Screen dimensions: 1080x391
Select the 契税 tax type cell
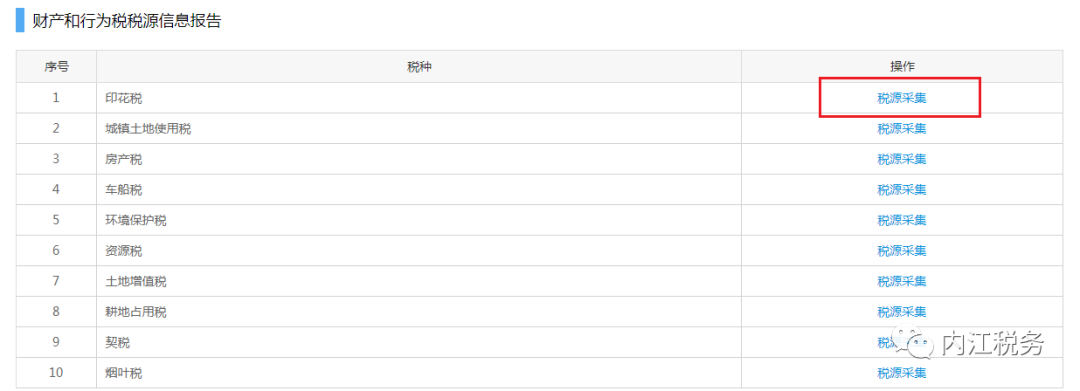point(419,342)
